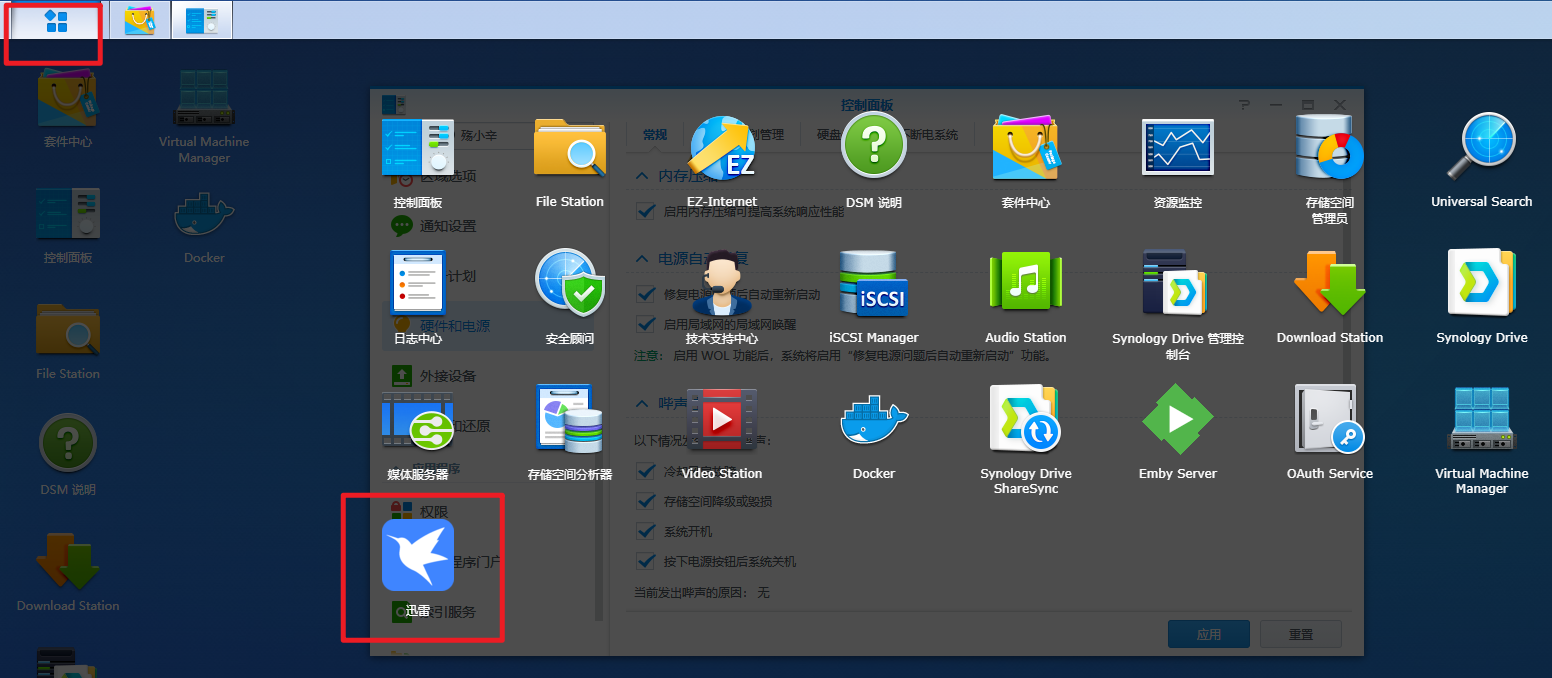Select 外接设备 in control panel sidebar
This screenshot has width=1552, height=678.
pyautogui.click(x=447, y=376)
